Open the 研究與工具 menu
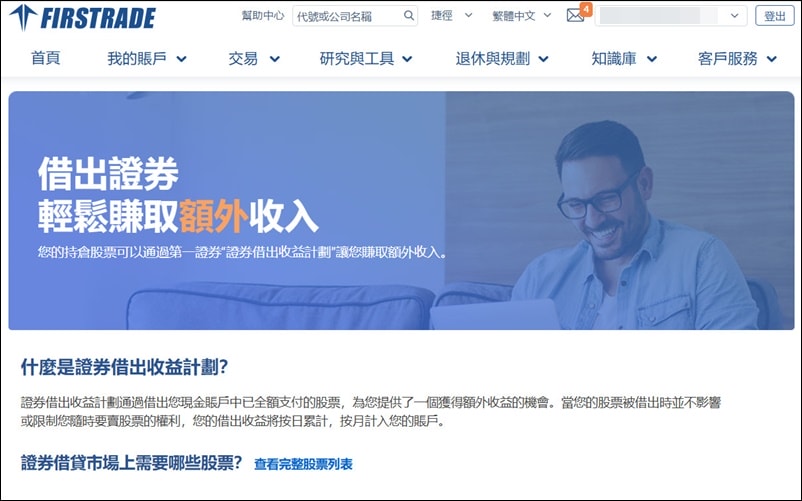 point(366,58)
